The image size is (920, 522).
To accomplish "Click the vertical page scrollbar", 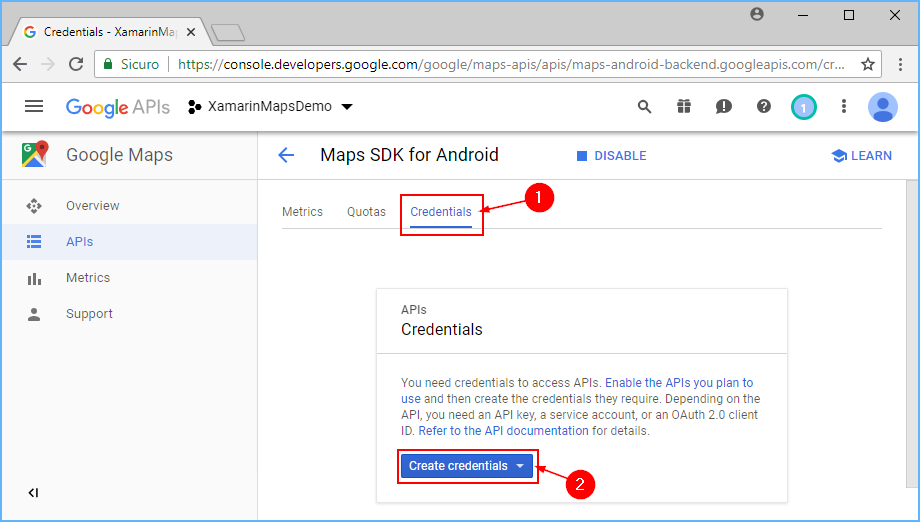I will [911, 334].
